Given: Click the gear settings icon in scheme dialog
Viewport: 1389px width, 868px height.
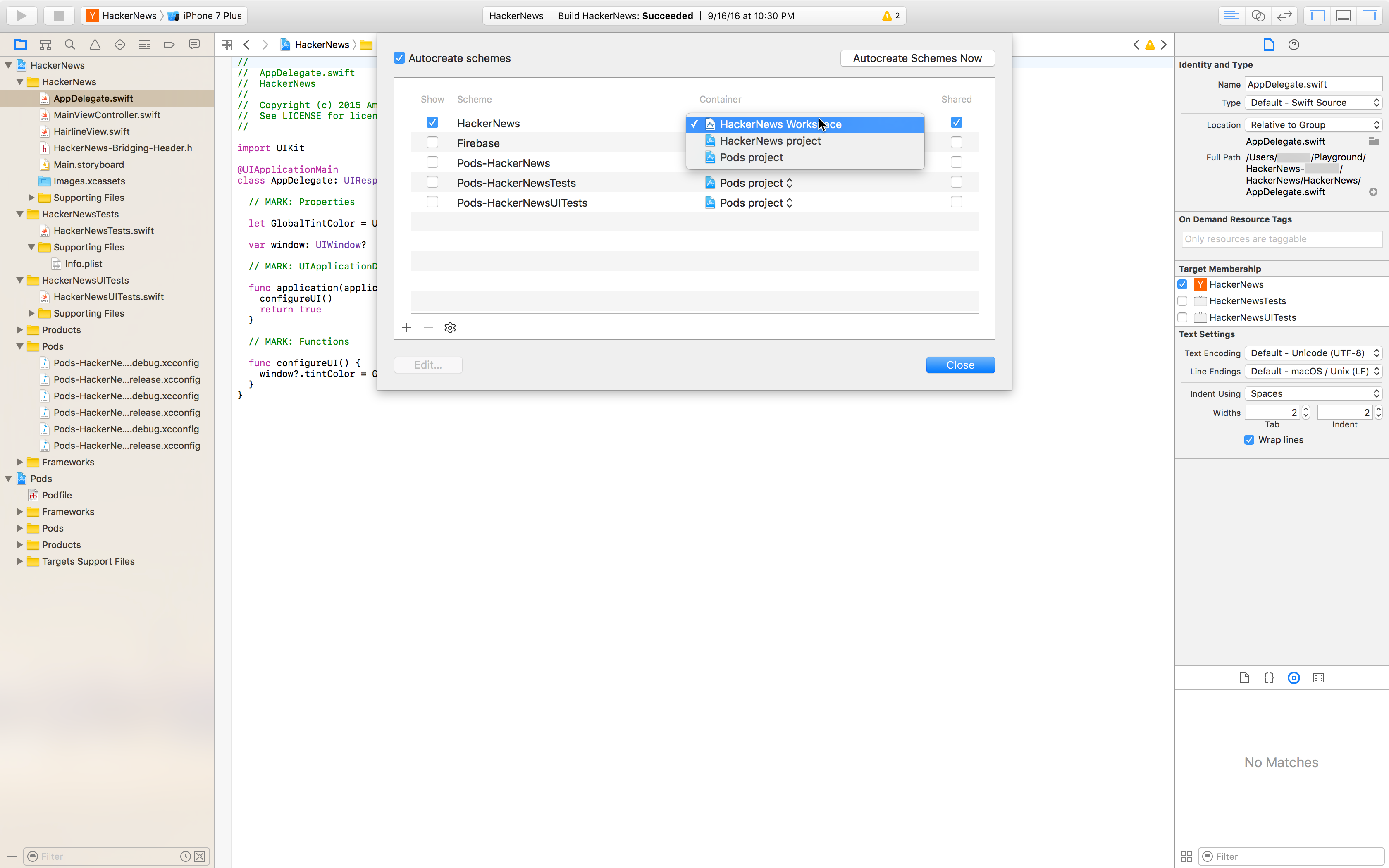Looking at the screenshot, I should 450,327.
